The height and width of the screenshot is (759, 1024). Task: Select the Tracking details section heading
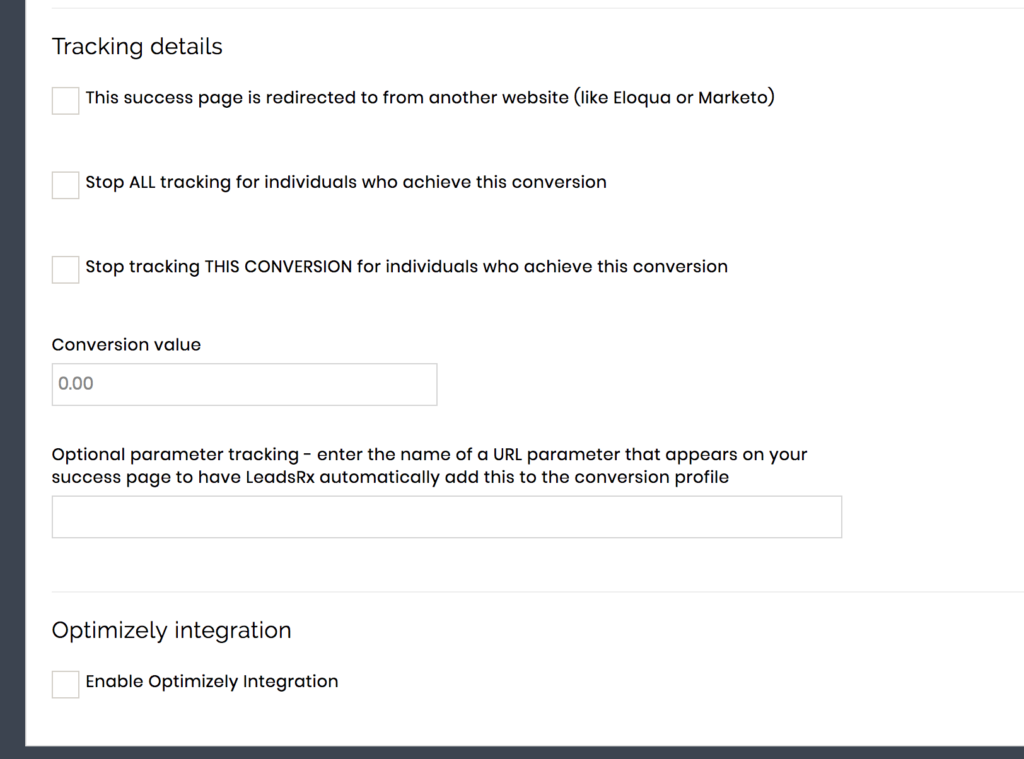pyautogui.click(x=137, y=46)
